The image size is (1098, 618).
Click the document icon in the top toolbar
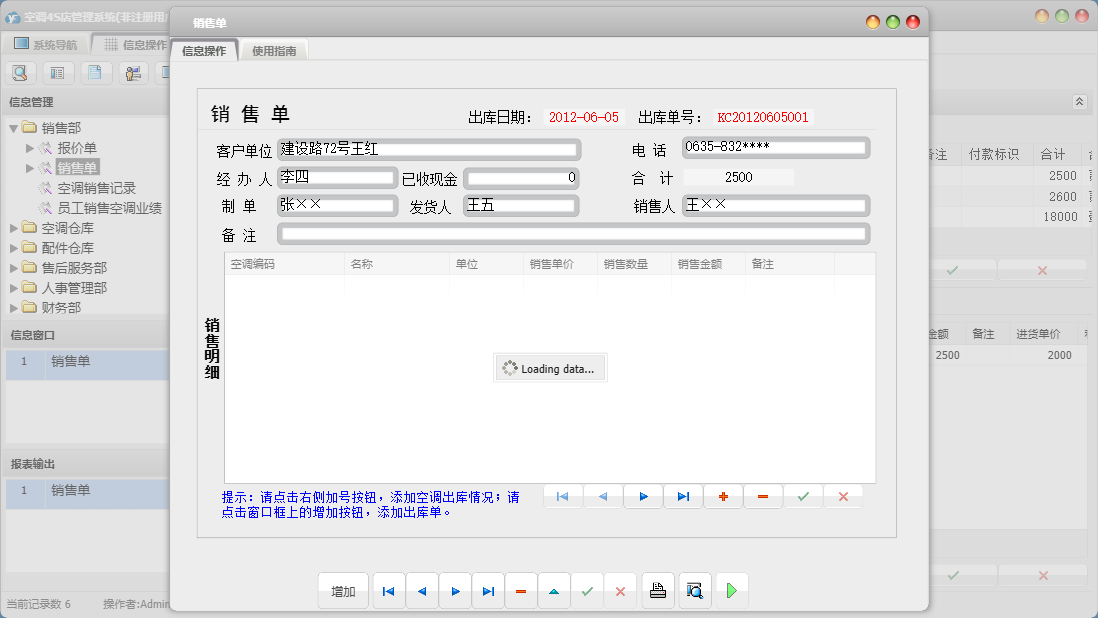point(93,72)
